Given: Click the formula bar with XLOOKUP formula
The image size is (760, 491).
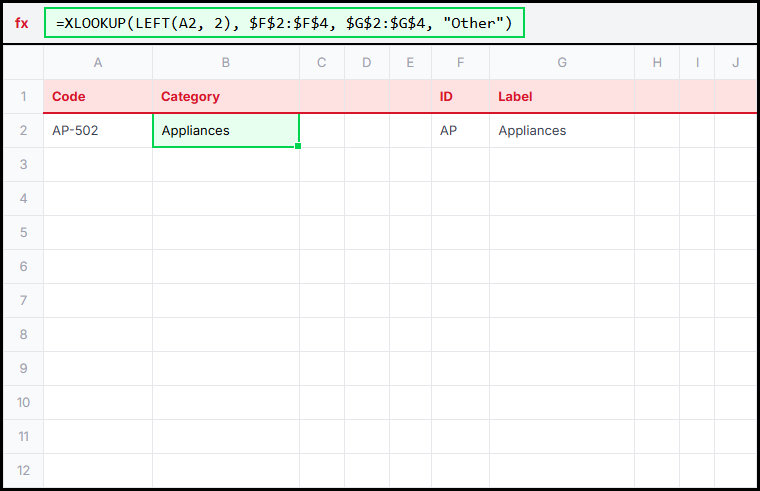Looking at the screenshot, I should point(284,23).
